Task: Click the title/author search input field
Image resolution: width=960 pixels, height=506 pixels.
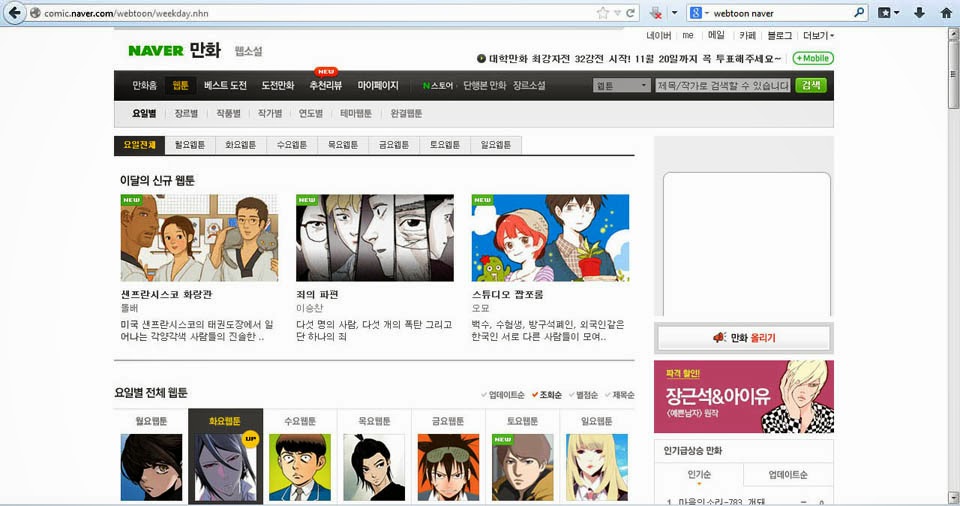Action: (723, 86)
